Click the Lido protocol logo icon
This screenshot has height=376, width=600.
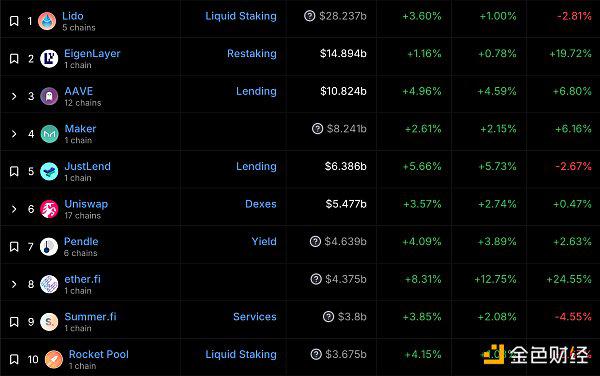coord(47,21)
